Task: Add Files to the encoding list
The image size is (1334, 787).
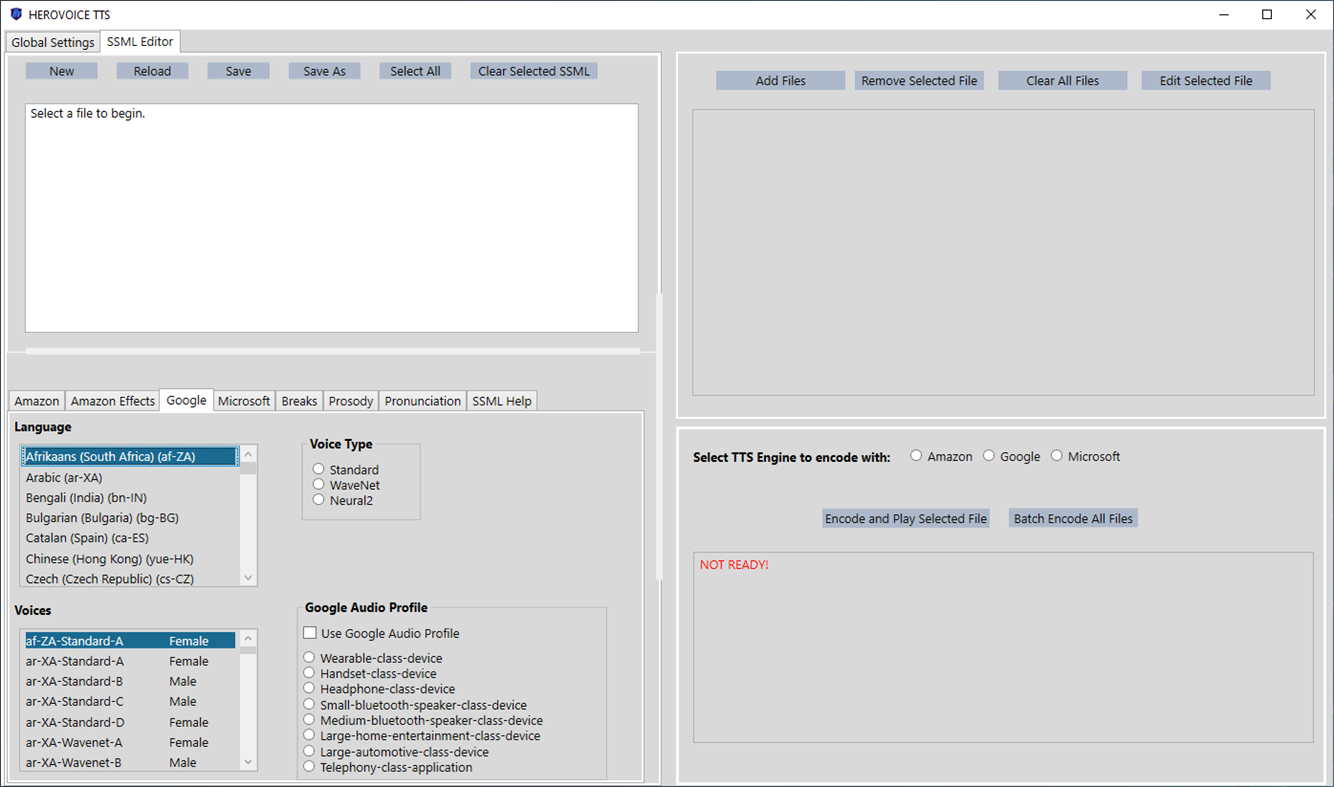Action: [x=780, y=79]
